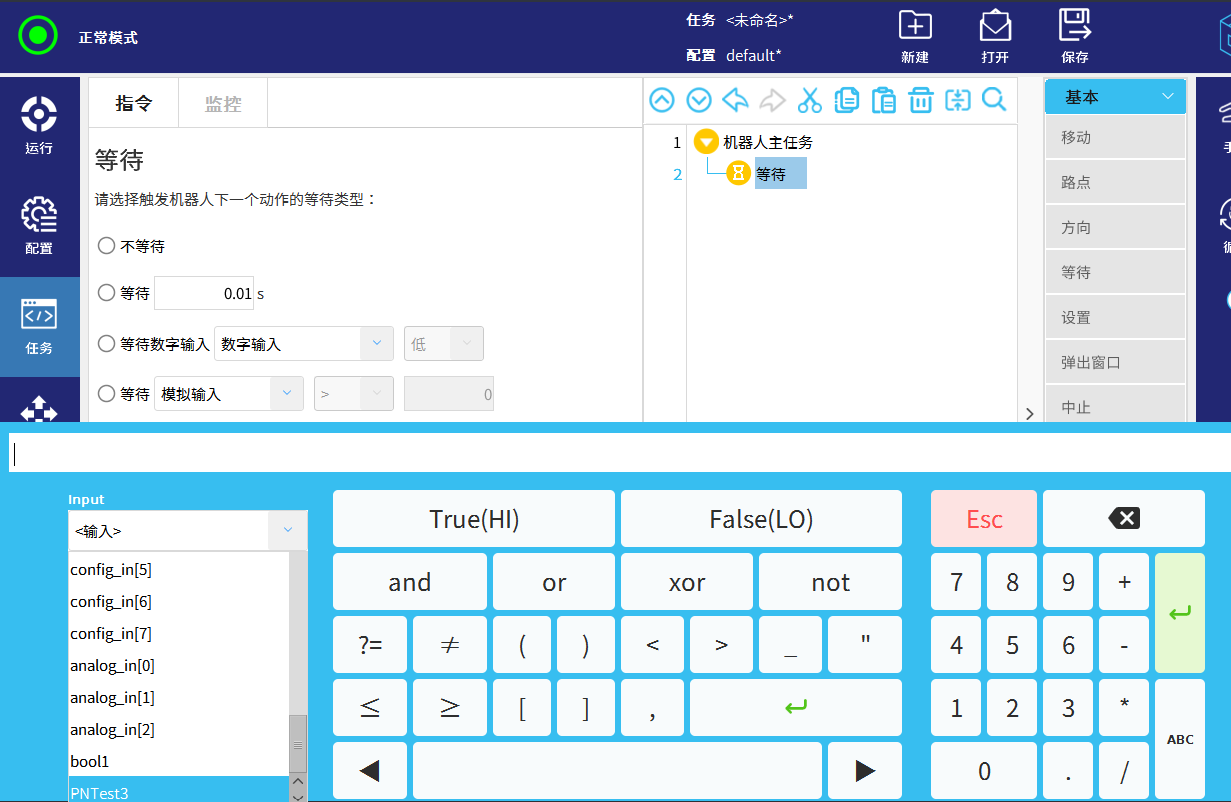Image resolution: width=1231 pixels, height=802 pixels.
Task: Click the paste clipboard icon
Action: tap(883, 100)
